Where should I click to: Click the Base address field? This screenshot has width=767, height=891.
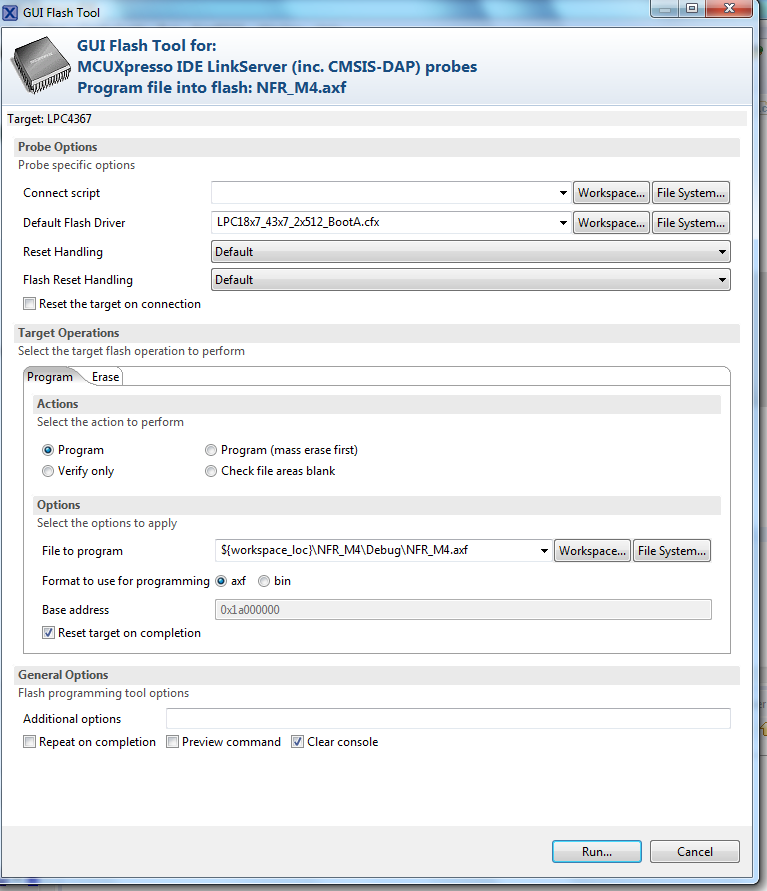point(463,610)
